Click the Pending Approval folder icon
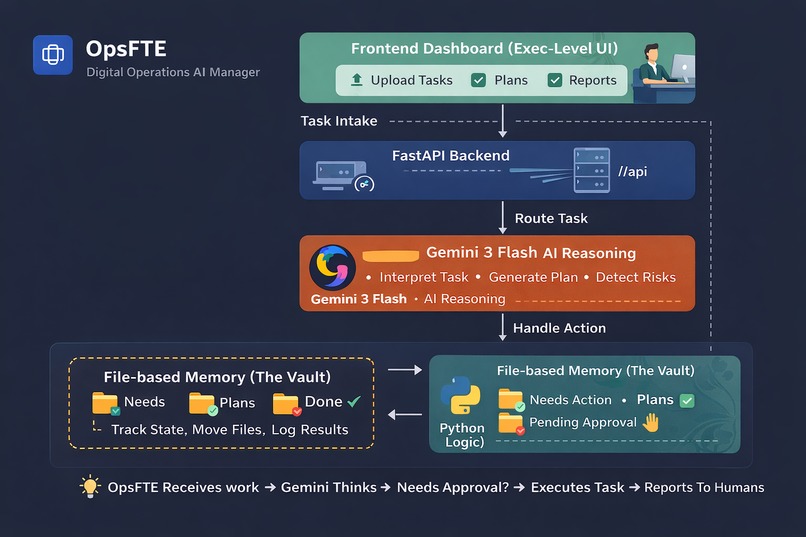The height and width of the screenshot is (537, 806). (x=511, y=424)
